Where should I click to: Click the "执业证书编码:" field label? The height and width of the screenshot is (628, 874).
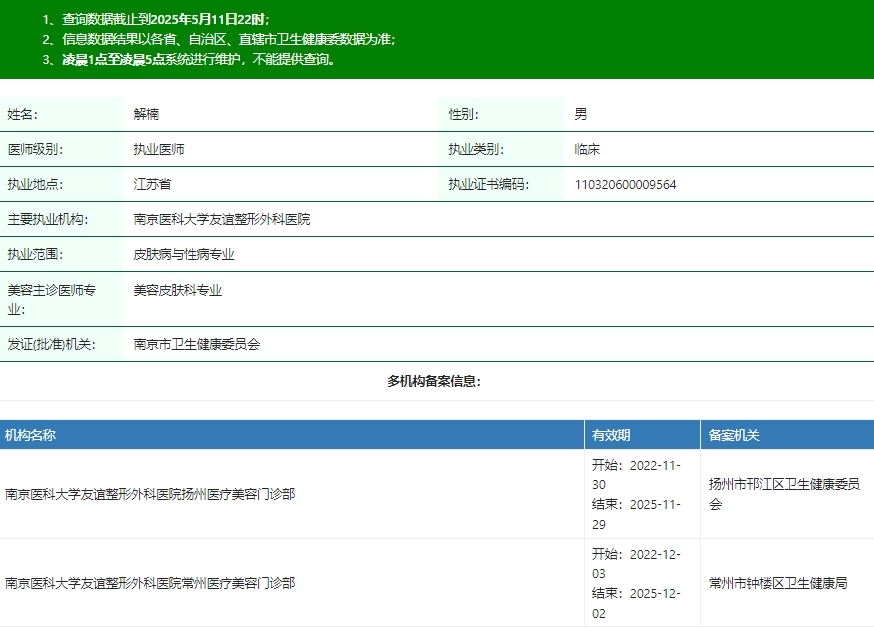[489, 184]
